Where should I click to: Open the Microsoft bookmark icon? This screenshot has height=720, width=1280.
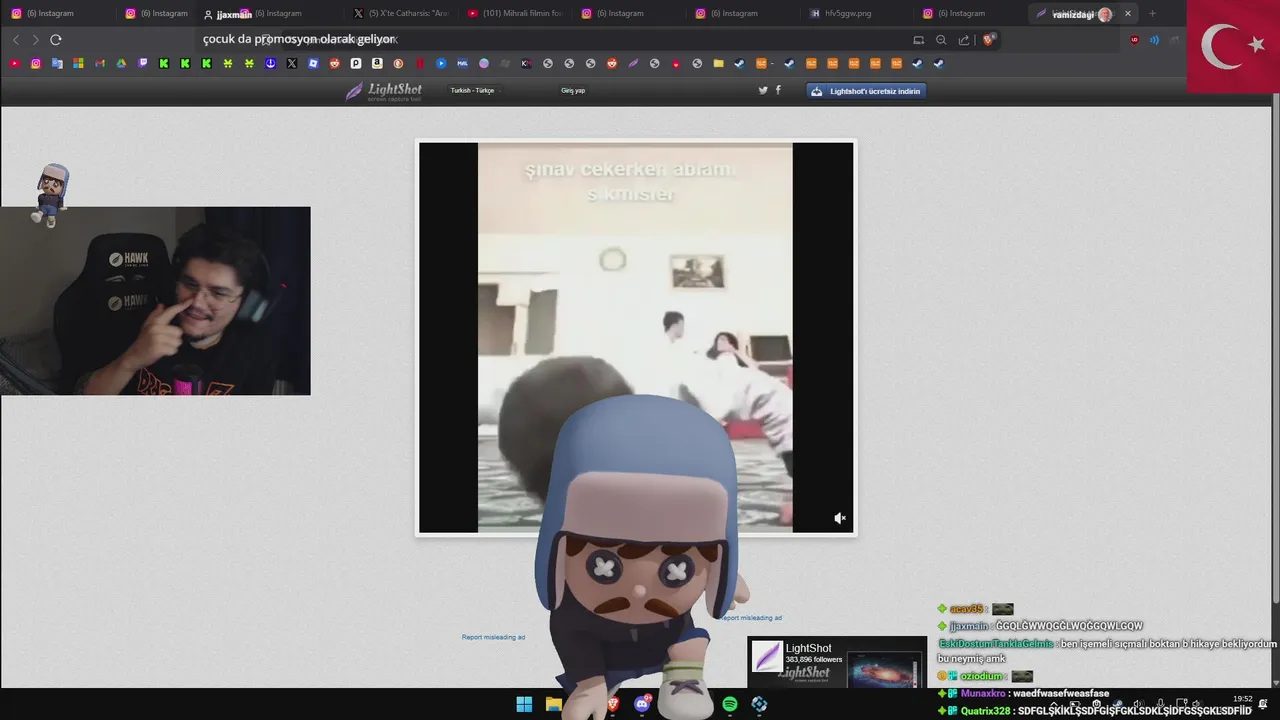[78, 63]
